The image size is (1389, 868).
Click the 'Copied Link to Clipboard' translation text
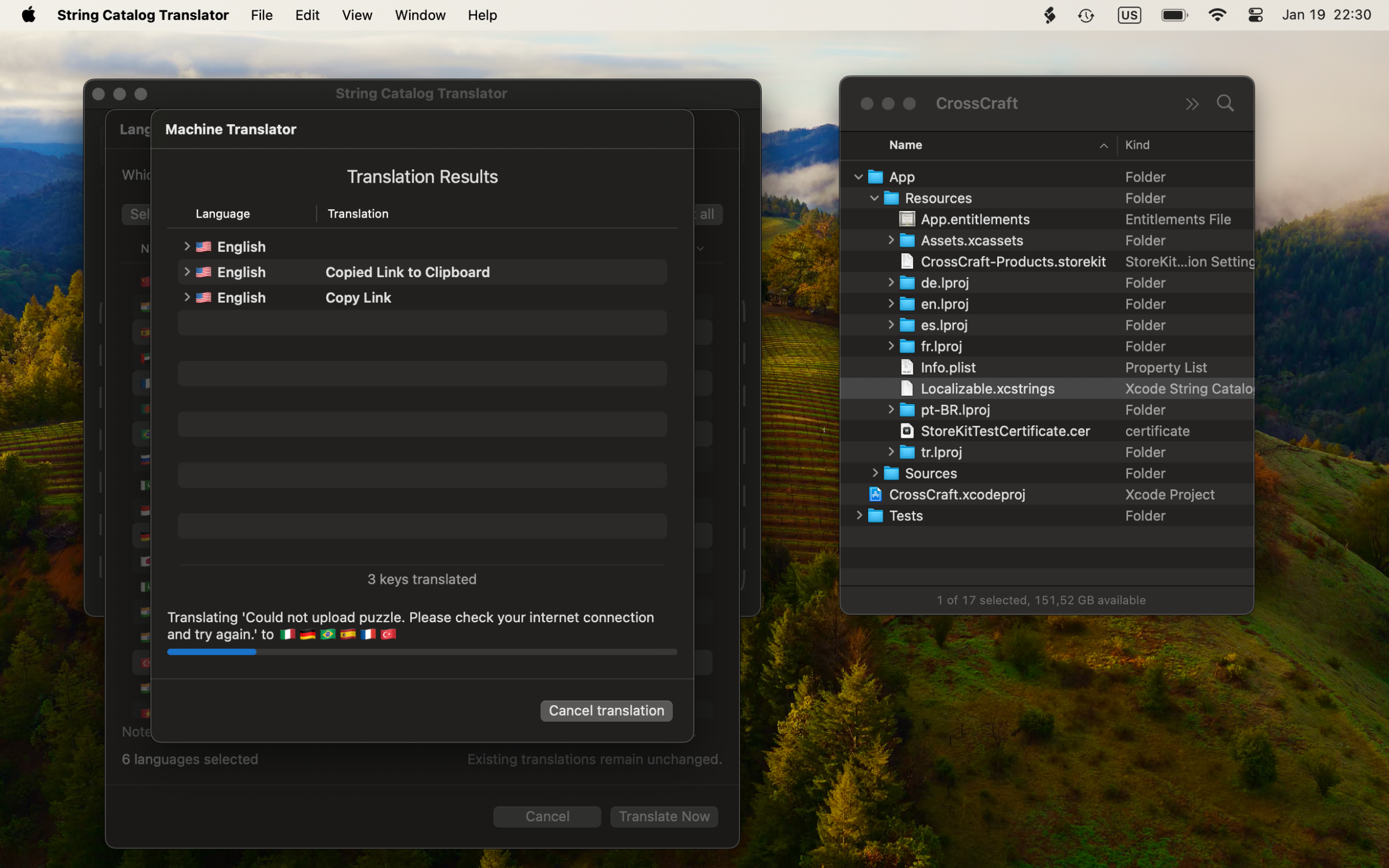(407, 272)
